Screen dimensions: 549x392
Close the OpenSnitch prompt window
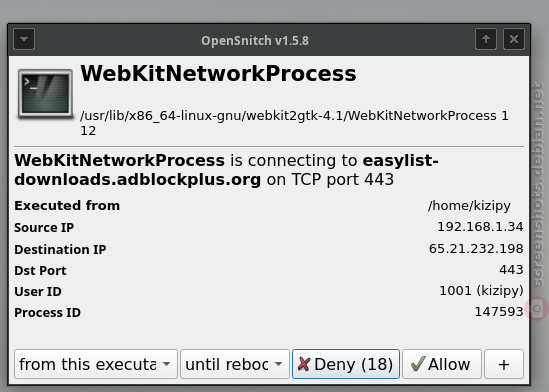pyautogui.click(x=514, y=39)
